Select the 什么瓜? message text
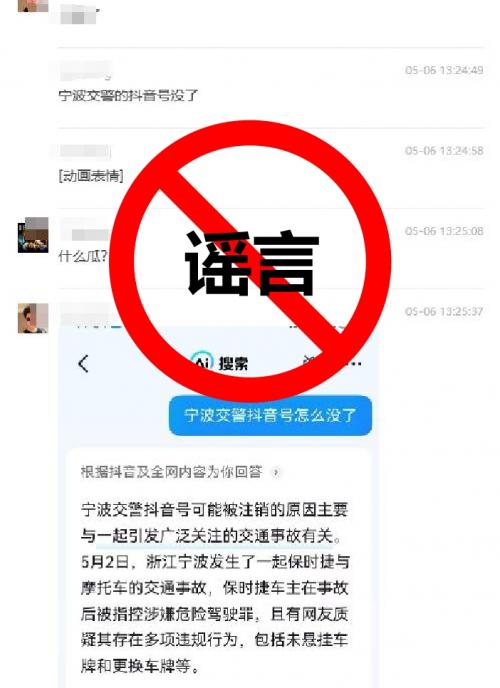The image size is (500, 688). (82, 256)
